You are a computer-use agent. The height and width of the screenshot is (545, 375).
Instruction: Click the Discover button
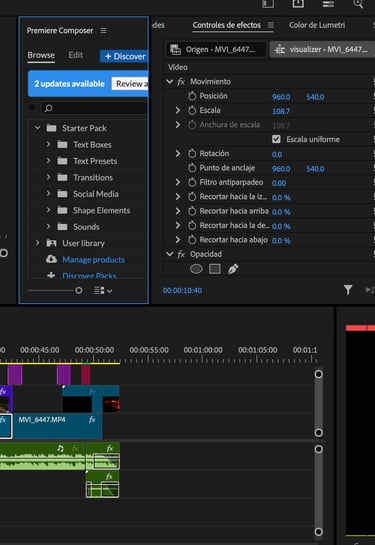click(124, 56)
